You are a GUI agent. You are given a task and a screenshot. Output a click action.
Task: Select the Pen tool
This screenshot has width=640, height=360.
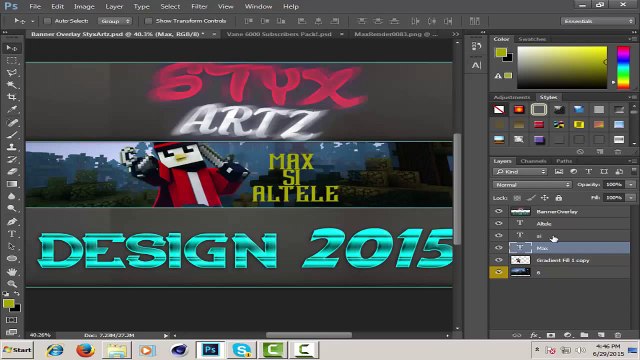coord(11,222)
